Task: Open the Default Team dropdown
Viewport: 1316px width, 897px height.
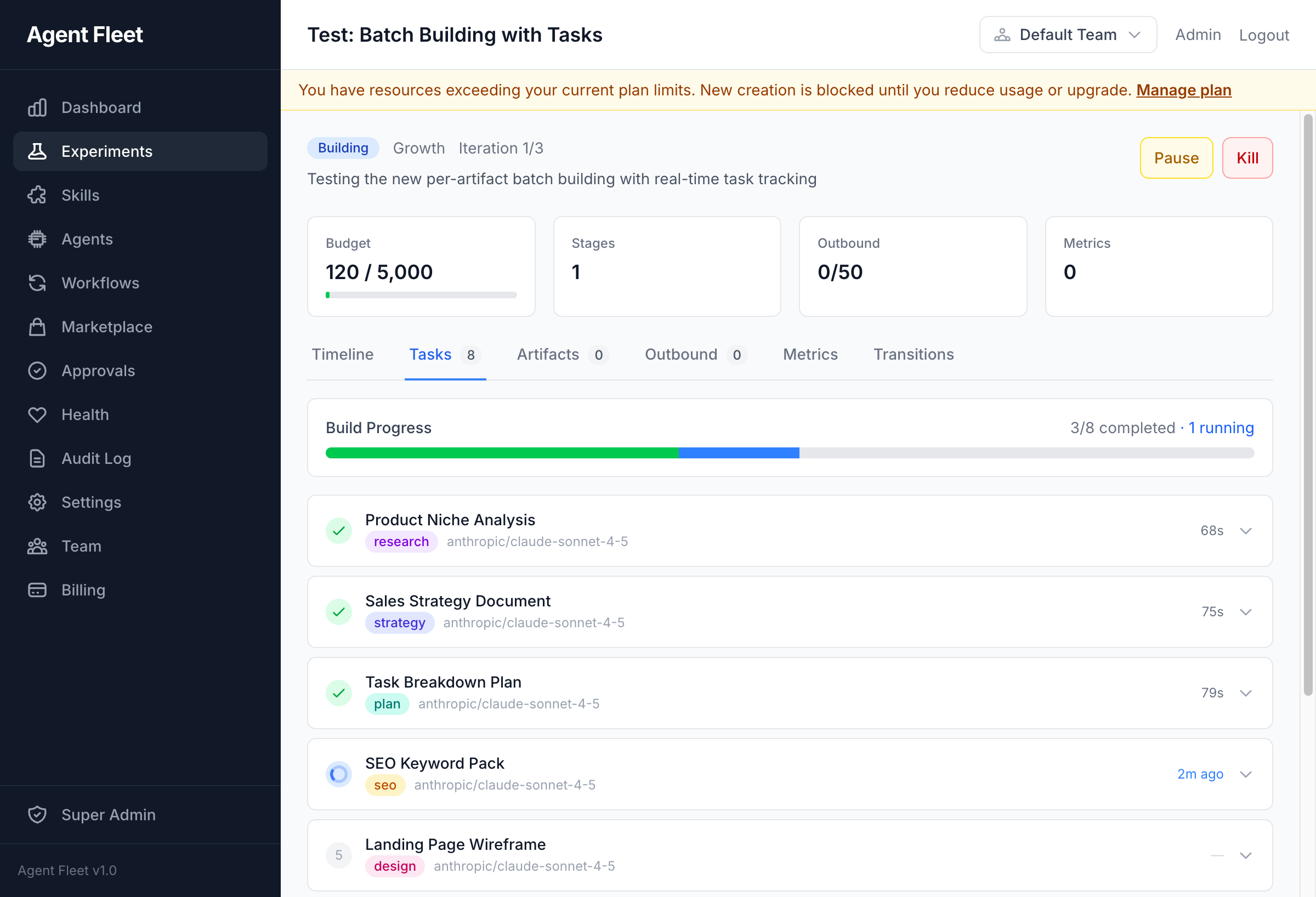Action: [x=1068, y=35]
